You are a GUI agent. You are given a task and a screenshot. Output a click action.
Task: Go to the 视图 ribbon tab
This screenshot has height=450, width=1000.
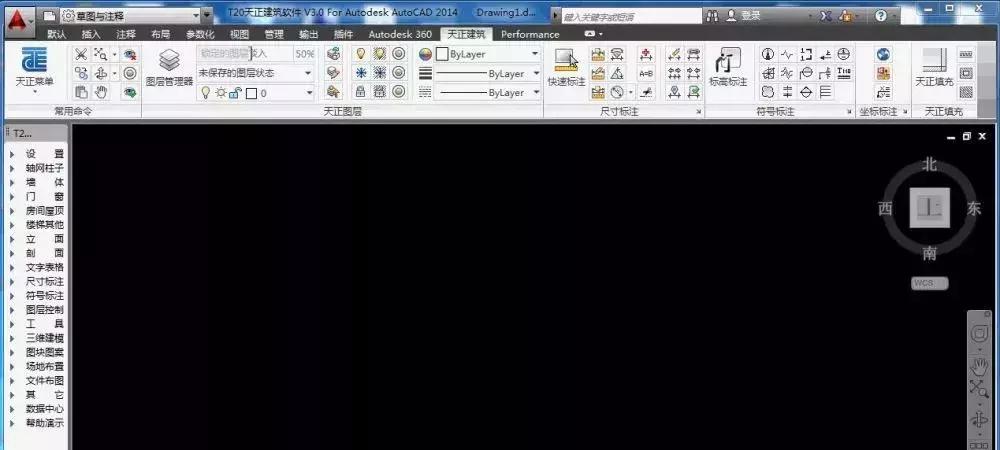(239, 34)
